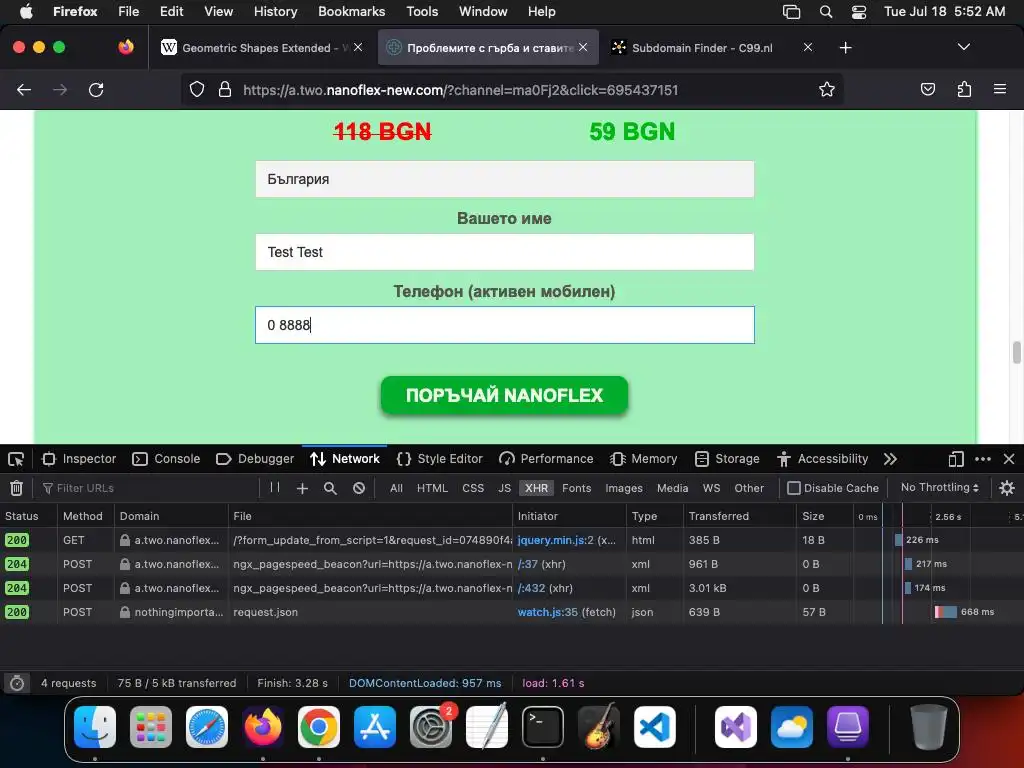Focus the Filter URLs field

click(149, 488)
